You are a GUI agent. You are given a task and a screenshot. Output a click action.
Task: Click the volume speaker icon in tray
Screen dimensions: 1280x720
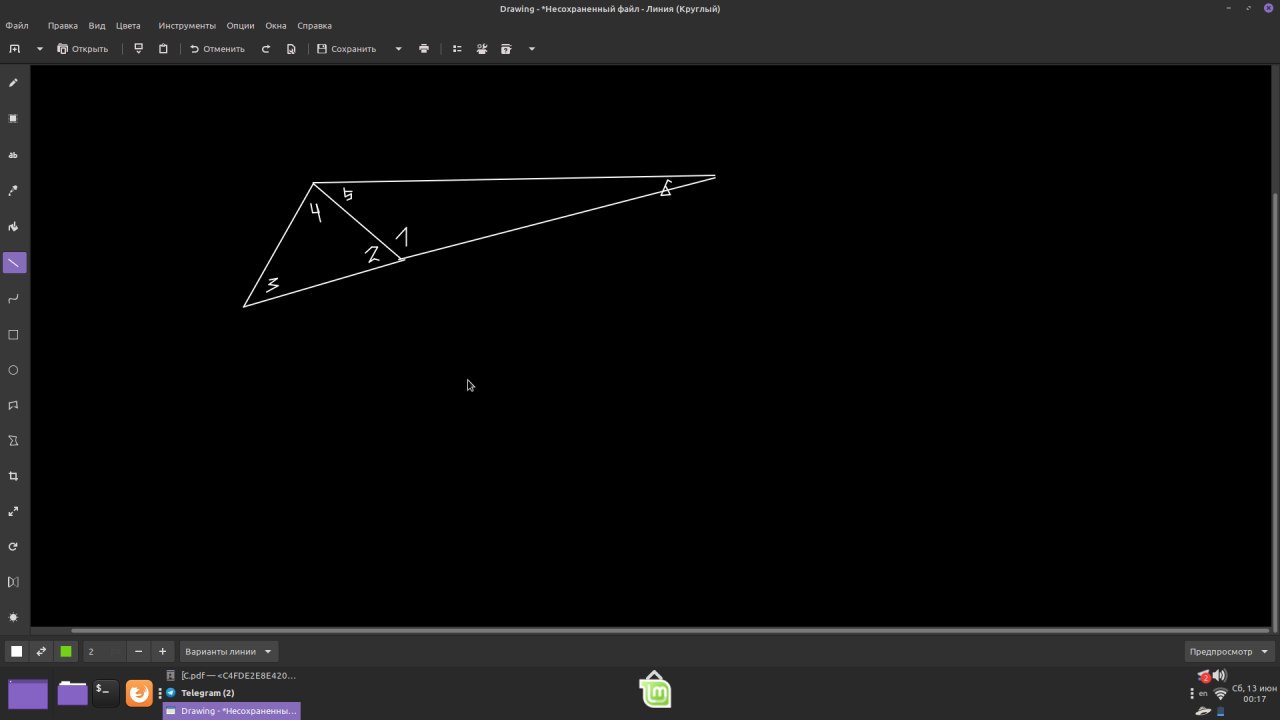point(1220,676)
